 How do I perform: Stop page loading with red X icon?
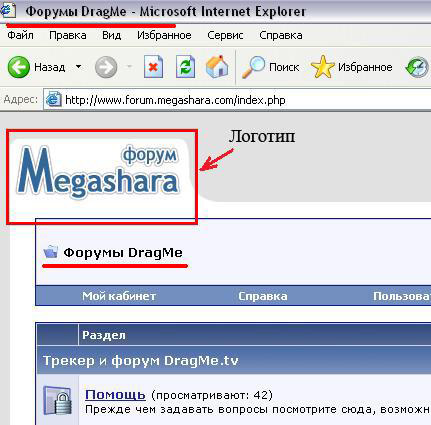click(153, 67)
